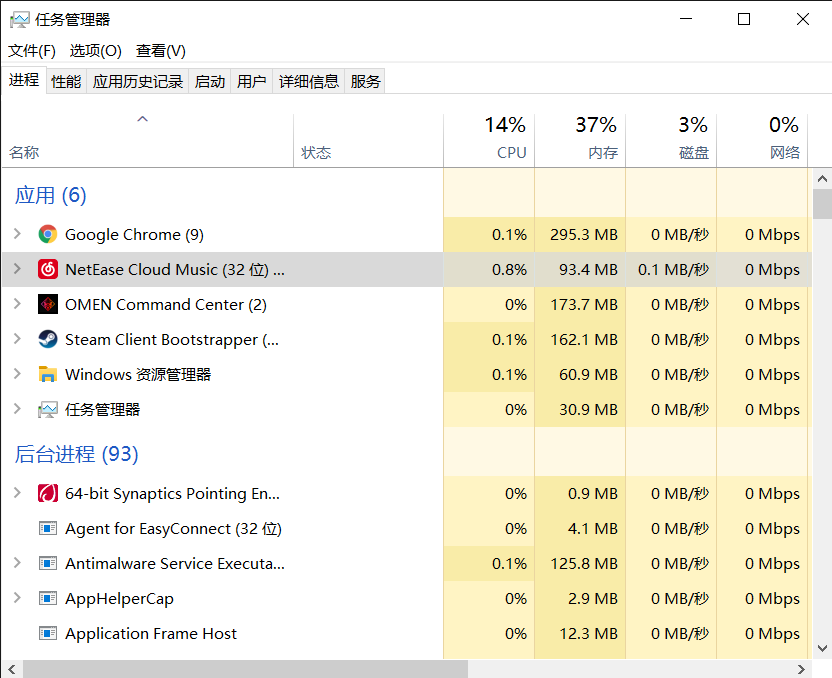Click the OMEN Command Center icon
The image size is (832, 678).
click(x=47, y=305)
